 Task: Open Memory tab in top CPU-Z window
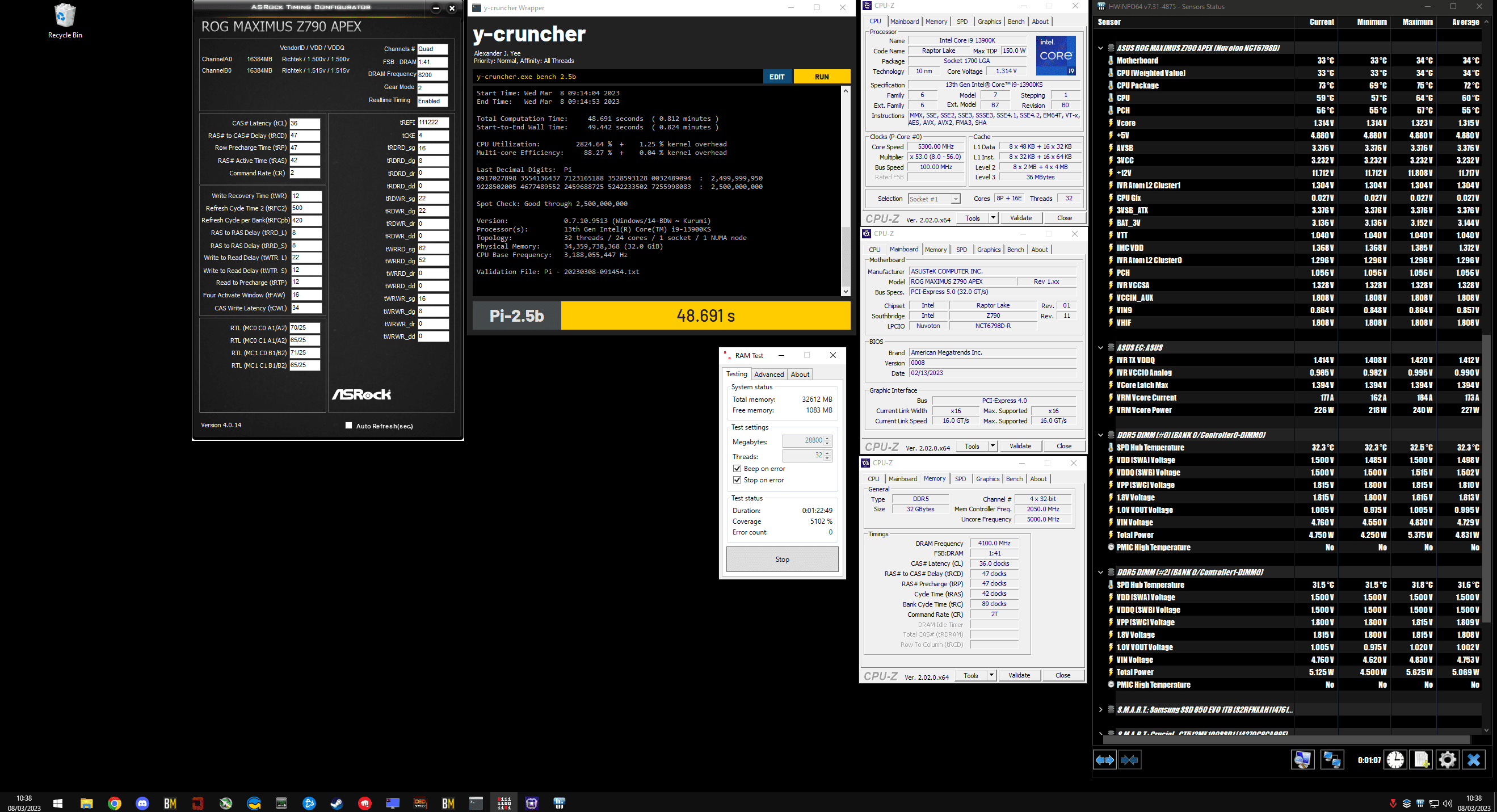coord(936,22)
